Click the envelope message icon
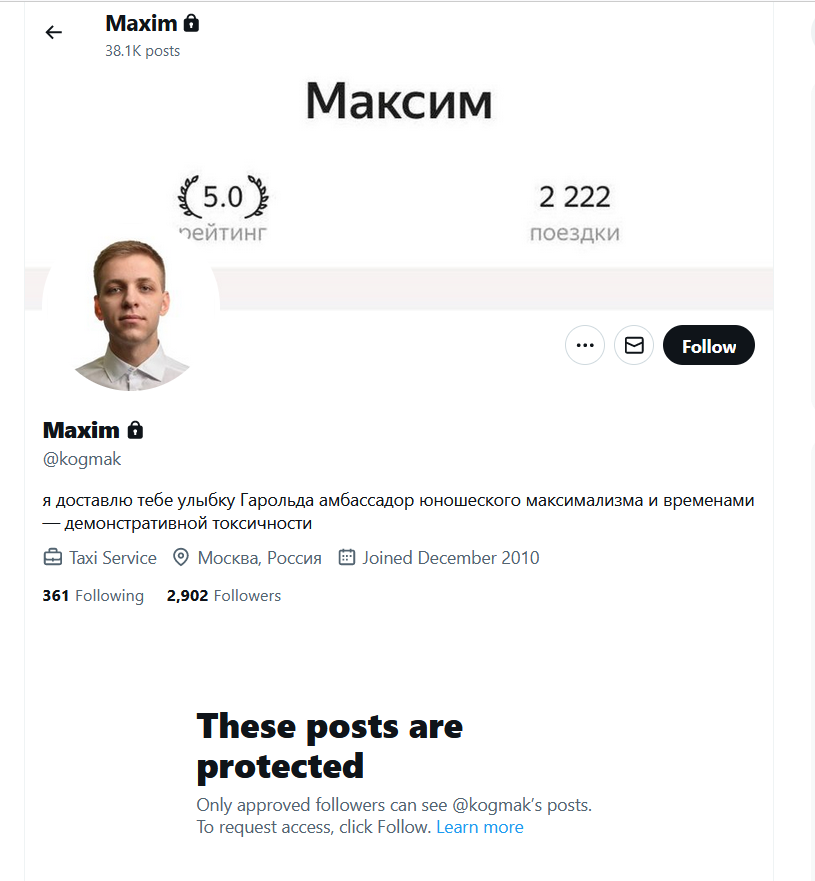This screenshot has height=881, width=815. pos(634,346)
